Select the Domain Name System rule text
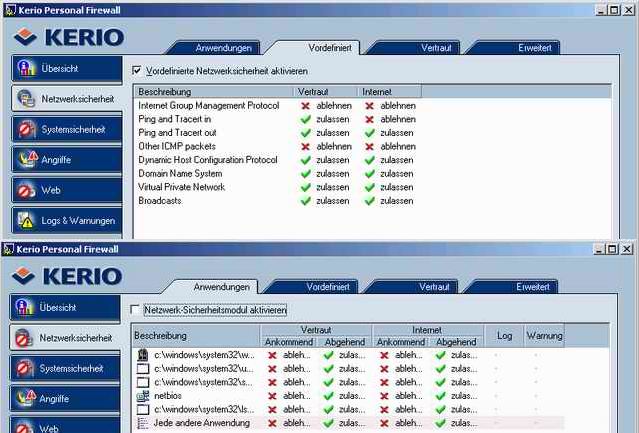639x433 pixels. [x=180, y=174]
